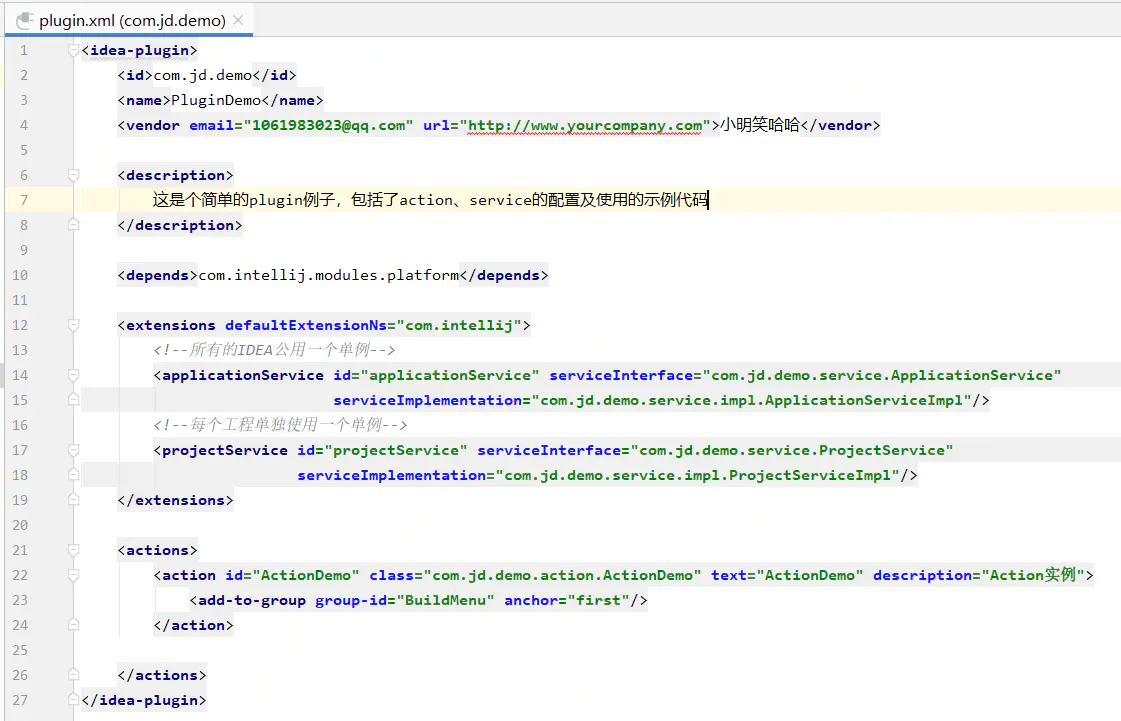Click the plugin file icon in the tab
The image size is (1121, 721).
tap(25, 21)
